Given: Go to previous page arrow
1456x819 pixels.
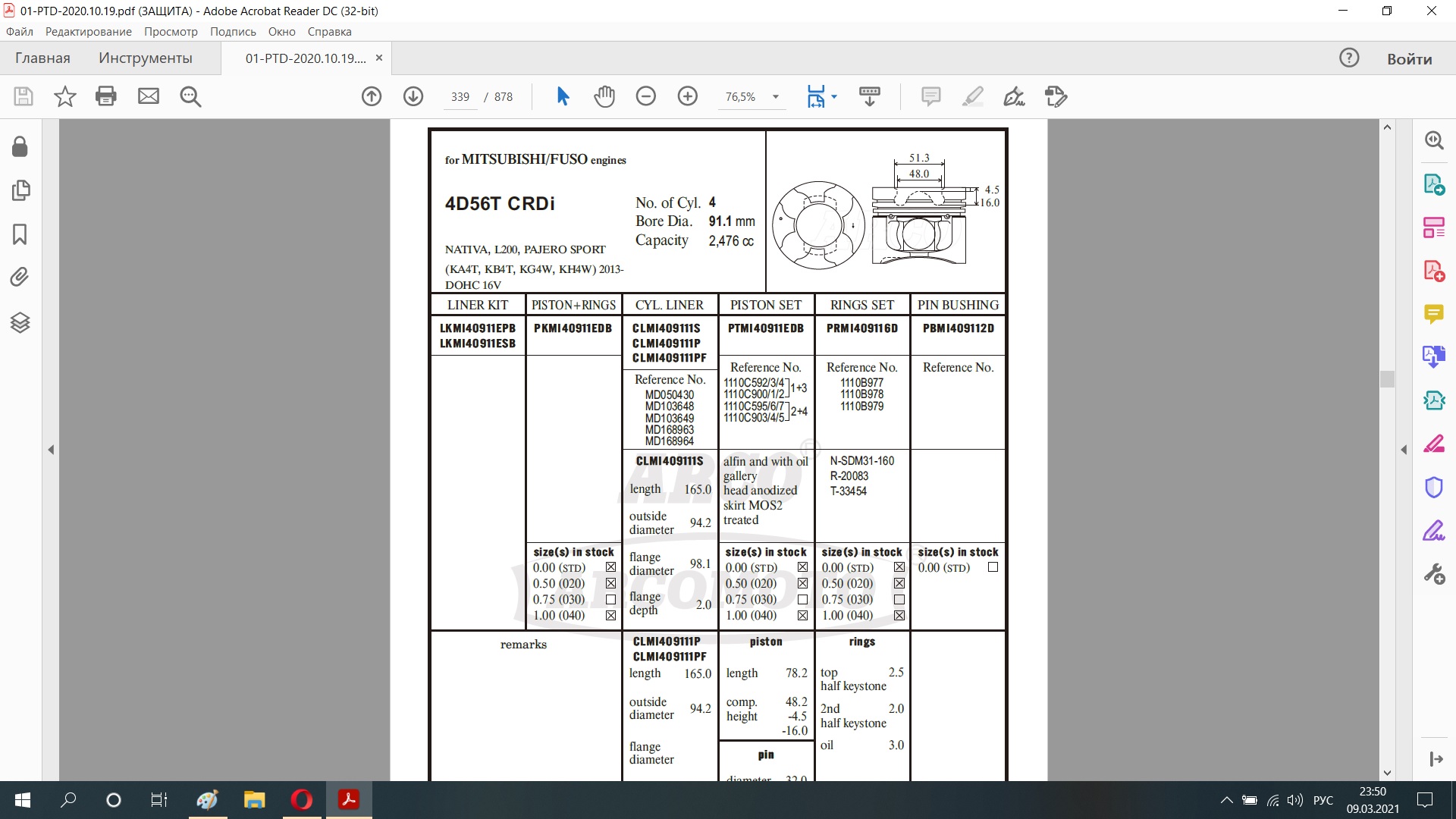Looking at the screenshot, I should click(x=372, y=96).
